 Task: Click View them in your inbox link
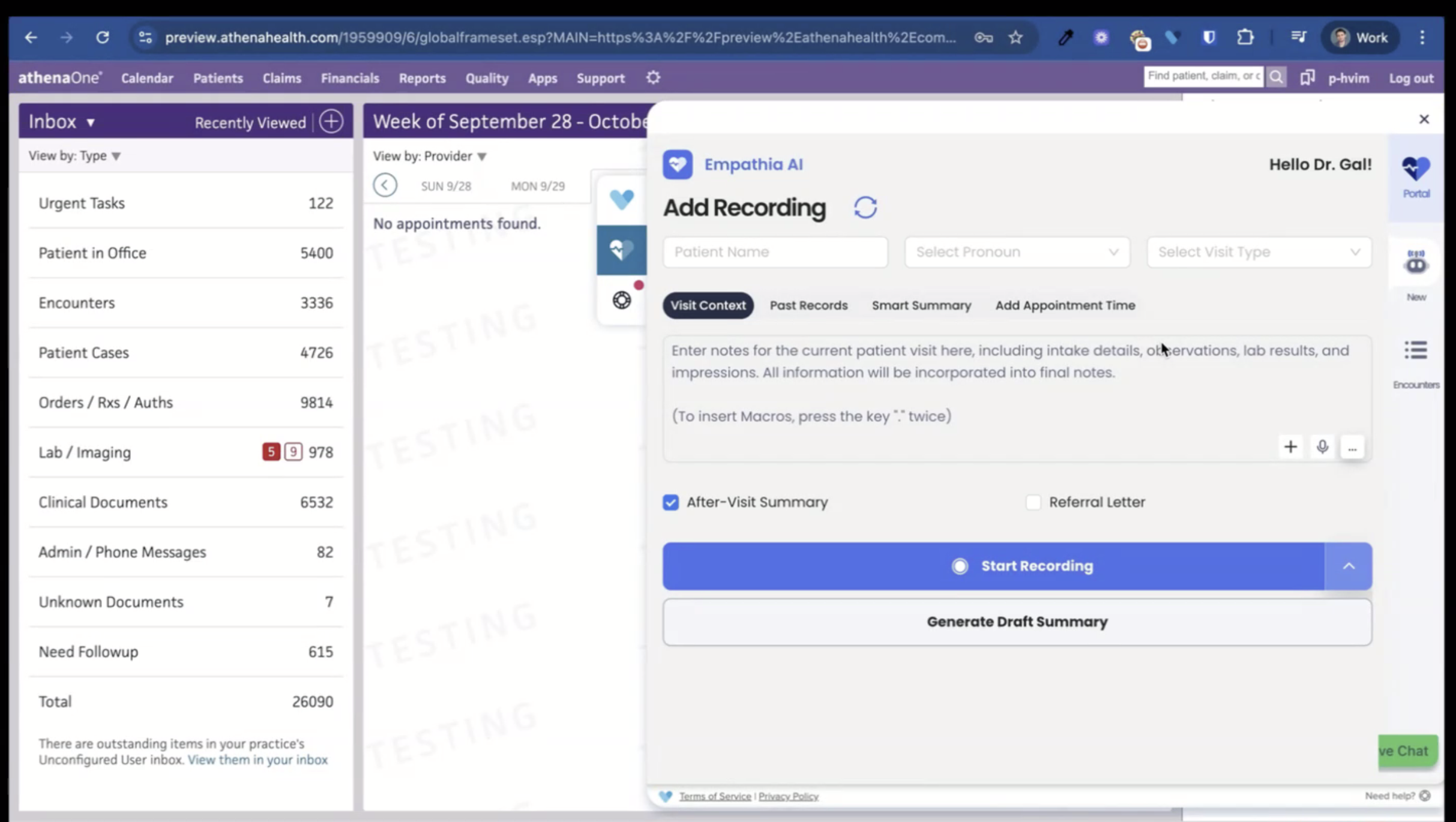(257, 760)
